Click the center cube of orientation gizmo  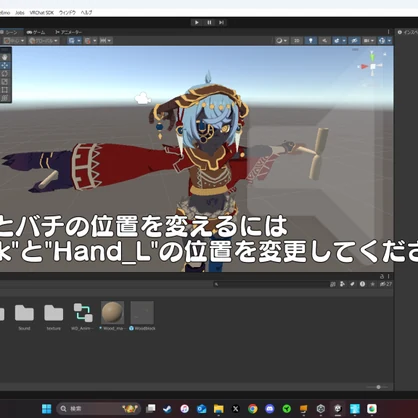pyautogui.click(x=373, y=66)
